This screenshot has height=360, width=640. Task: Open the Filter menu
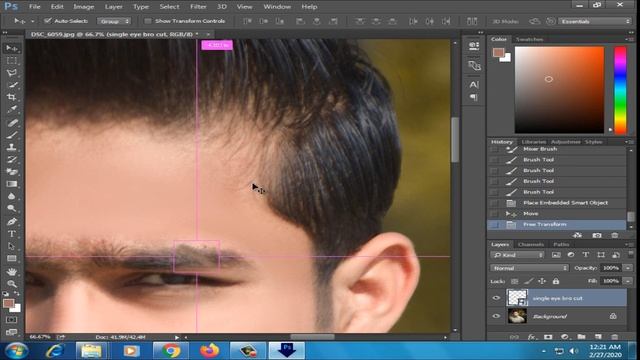[x=198, y=7]
